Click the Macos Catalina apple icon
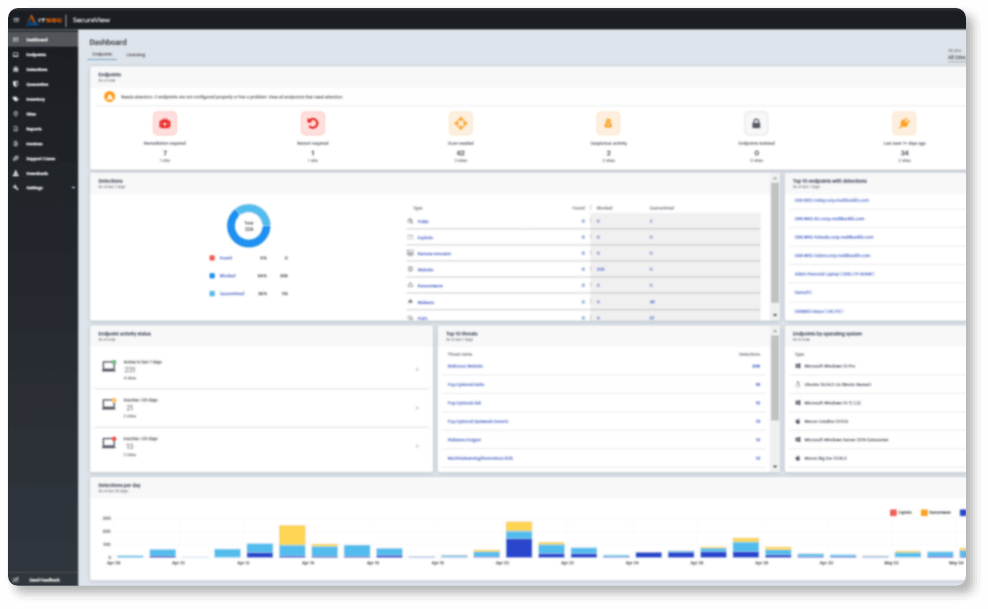This screenshot has height=609, width=988. [x=798, y=421]
